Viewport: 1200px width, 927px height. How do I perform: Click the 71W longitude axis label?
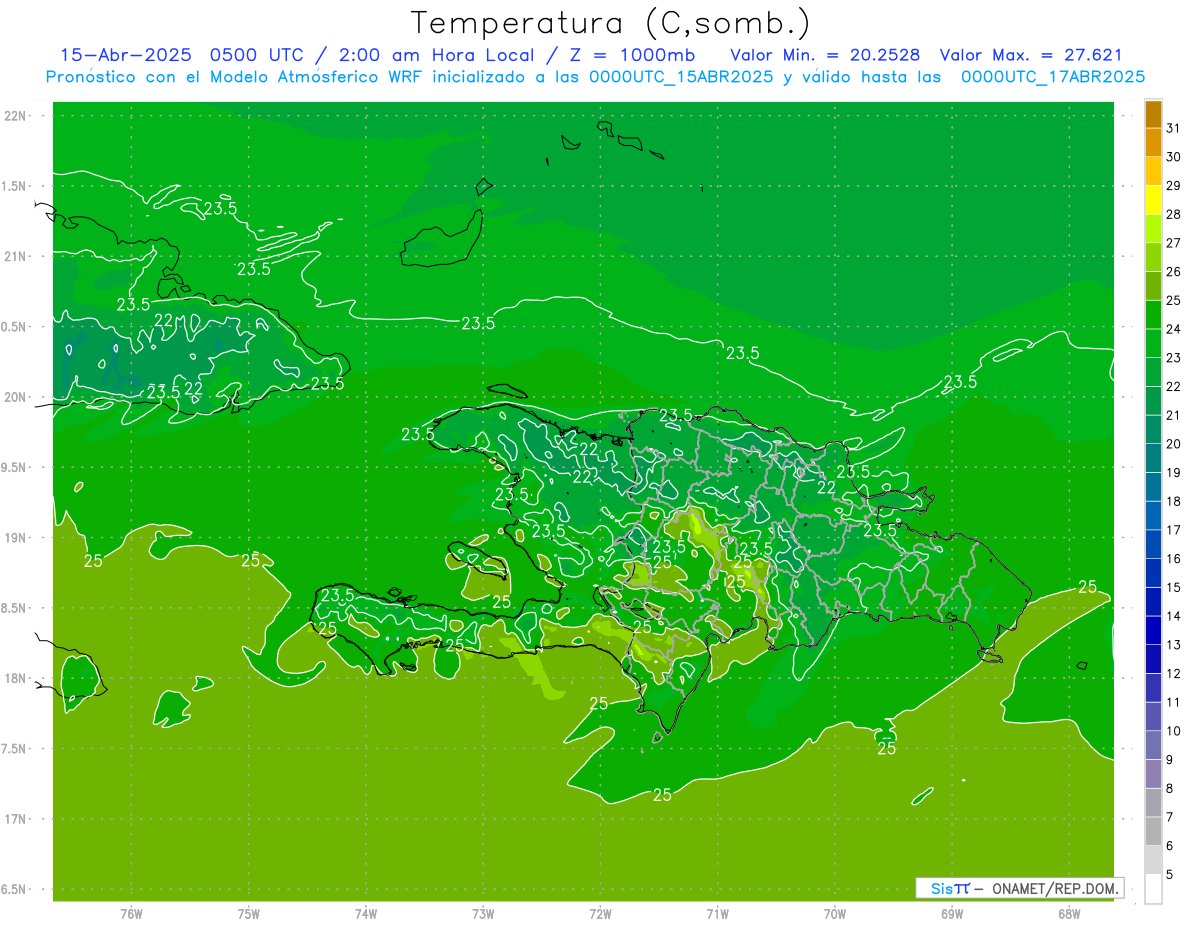pyautogui.click(x=717, y=914)
